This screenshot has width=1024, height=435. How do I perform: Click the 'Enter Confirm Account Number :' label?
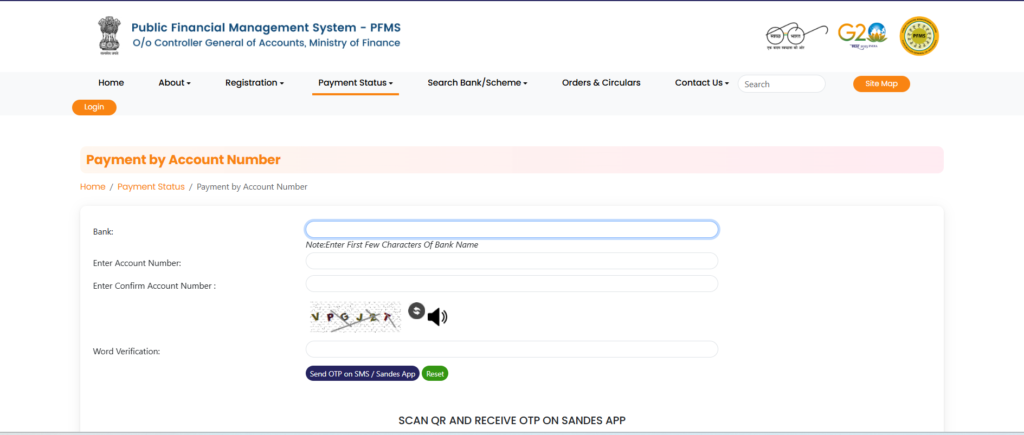click(155, 286)
